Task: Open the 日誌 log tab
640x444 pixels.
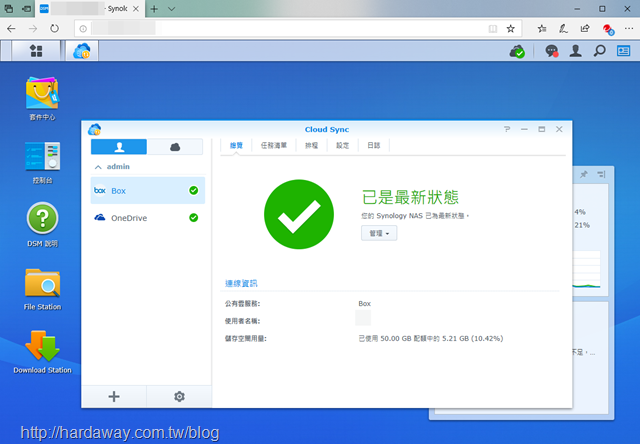Action: click(373, 145)
